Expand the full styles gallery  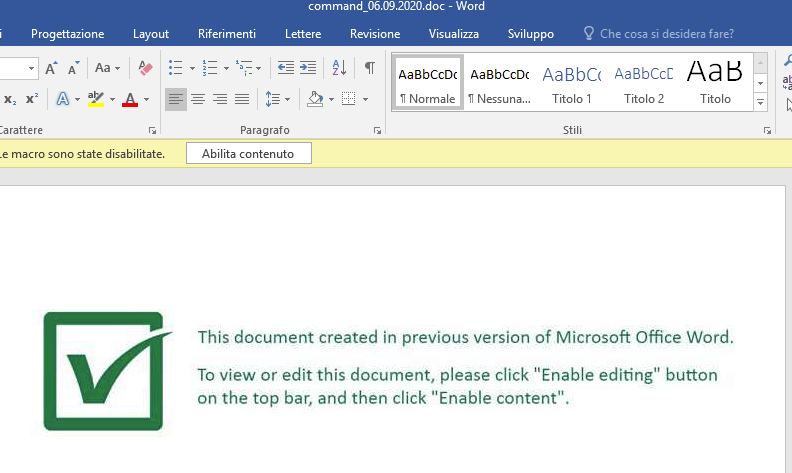click(760, 103)
